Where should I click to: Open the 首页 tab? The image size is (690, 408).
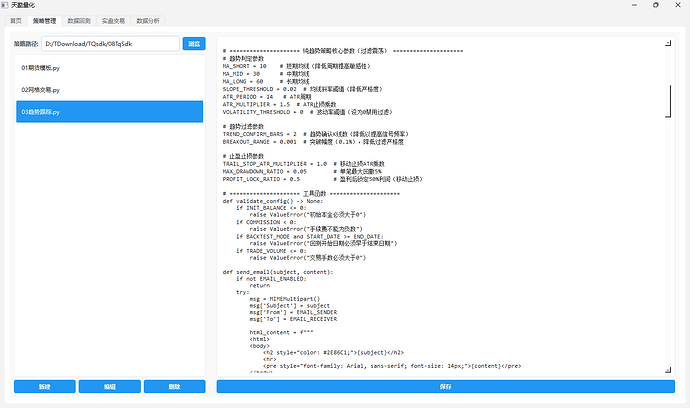coord(15,20)
